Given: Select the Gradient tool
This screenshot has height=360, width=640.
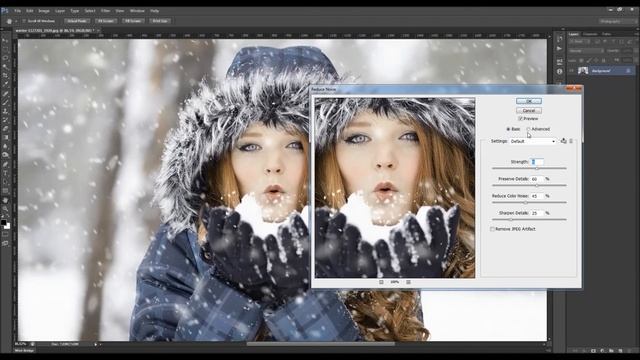Looking at the screenshot, I should pyautogui.click(x=5, y=138).
